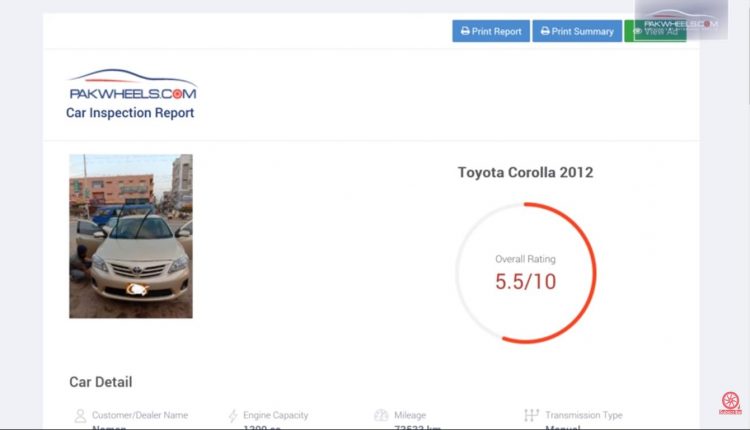
Task: Click the Print Report button
Action: pyautogui.click(x=491, y=31)
